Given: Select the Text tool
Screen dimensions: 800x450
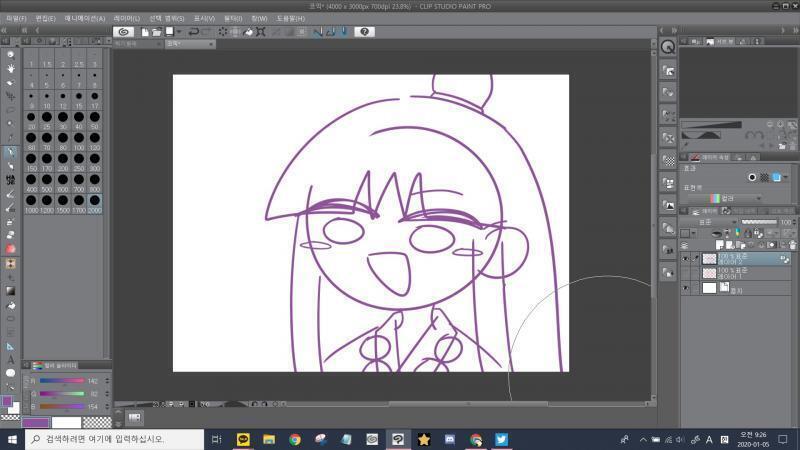Looking at the screenshot, I should pyautogui.click(x=10, y=360).
